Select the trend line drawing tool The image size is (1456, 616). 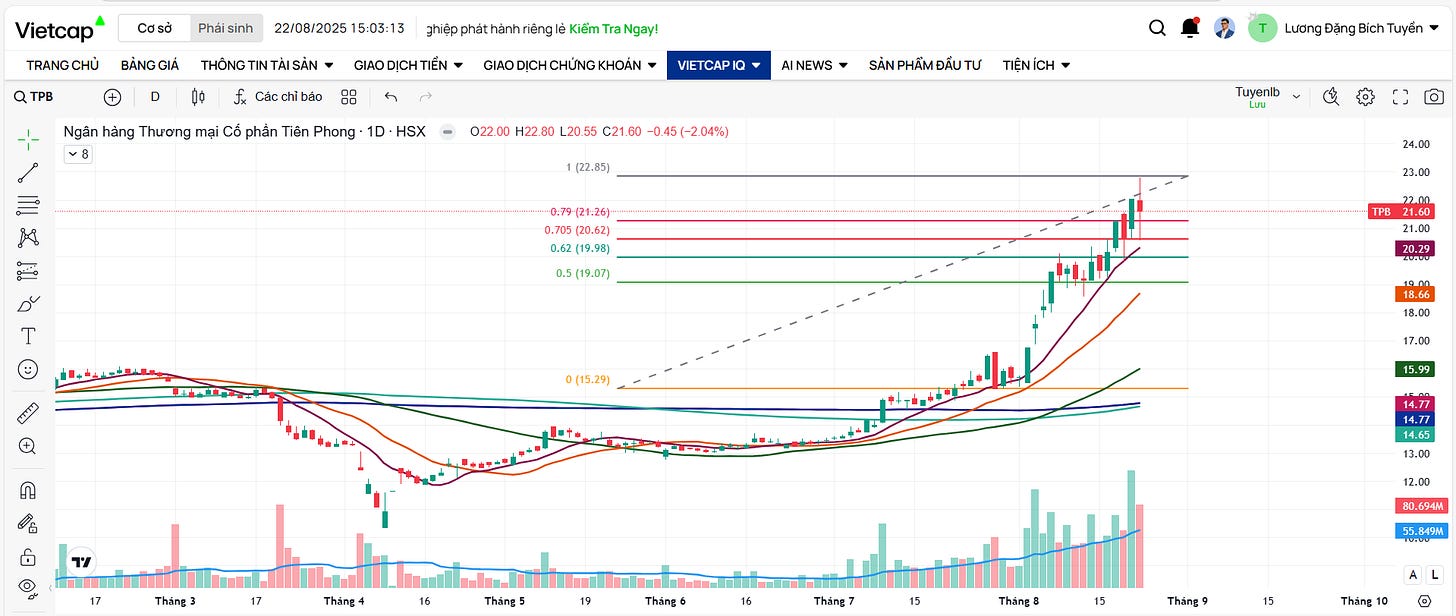28,172
